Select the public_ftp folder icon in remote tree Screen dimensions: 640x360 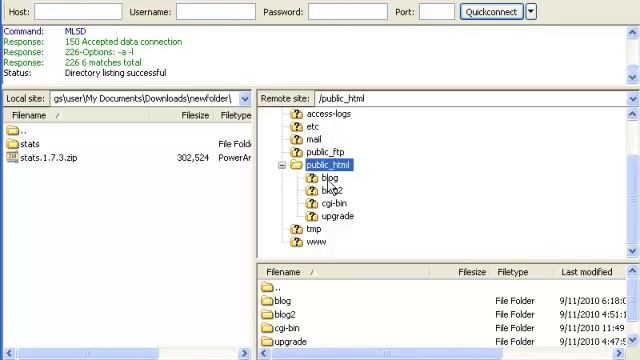point(297,152)
